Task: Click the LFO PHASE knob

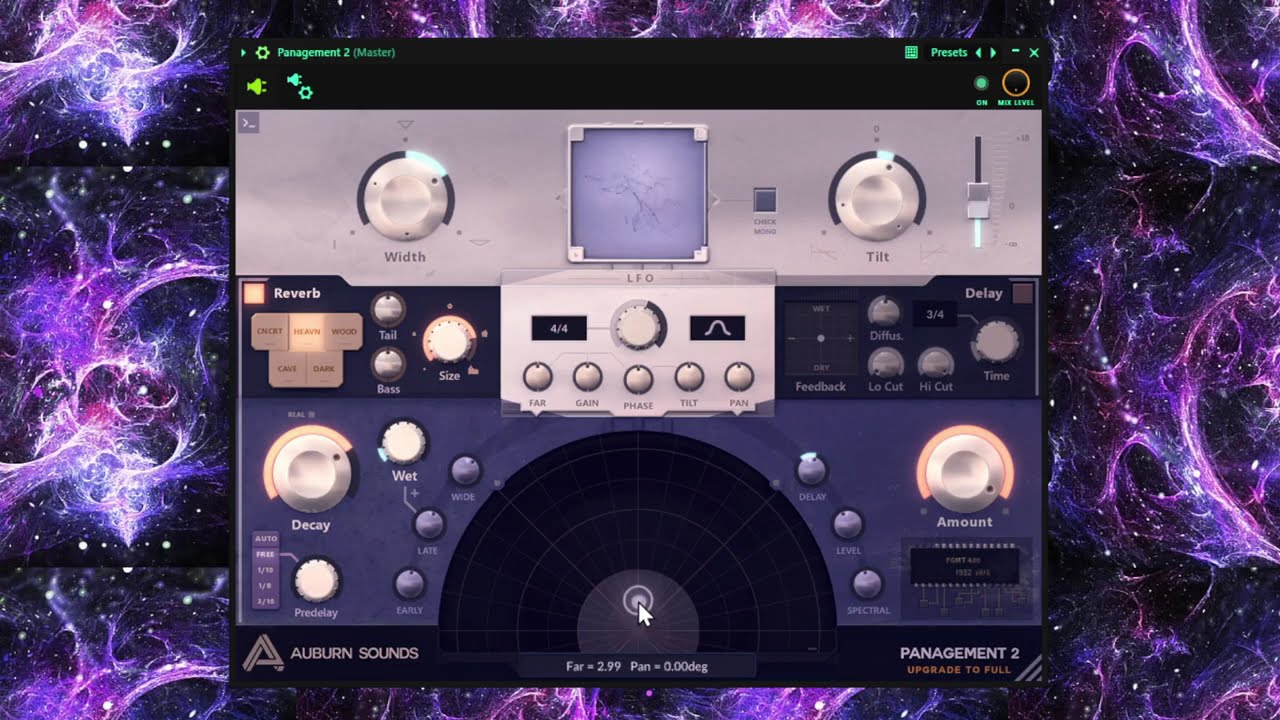Action: (x=638, y=380)
